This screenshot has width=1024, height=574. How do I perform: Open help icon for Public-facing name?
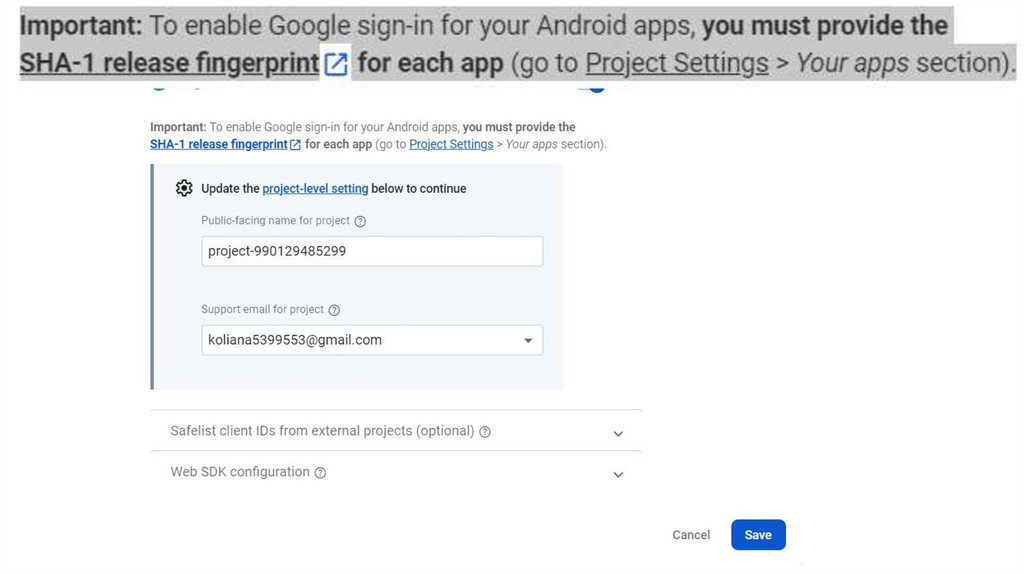(361, 221)
